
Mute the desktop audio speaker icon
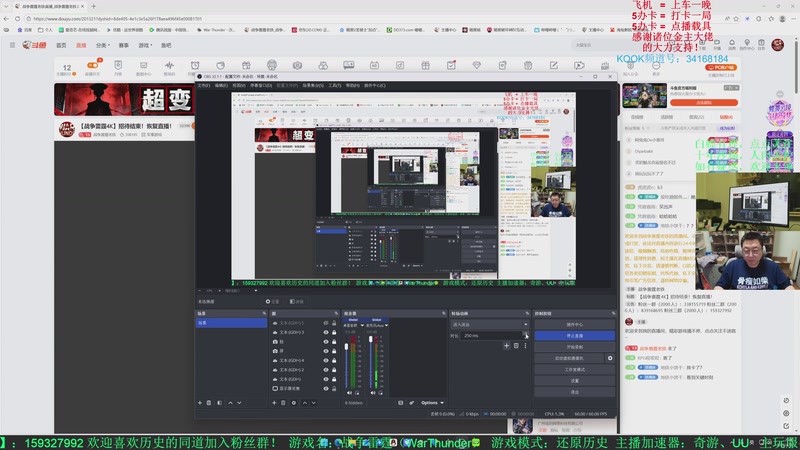tap(349, 393)
